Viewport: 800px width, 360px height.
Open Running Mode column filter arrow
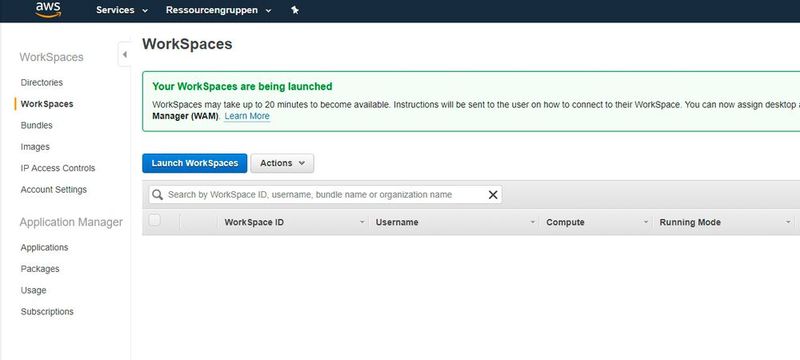pyautogui.click(x=788, y=222)
